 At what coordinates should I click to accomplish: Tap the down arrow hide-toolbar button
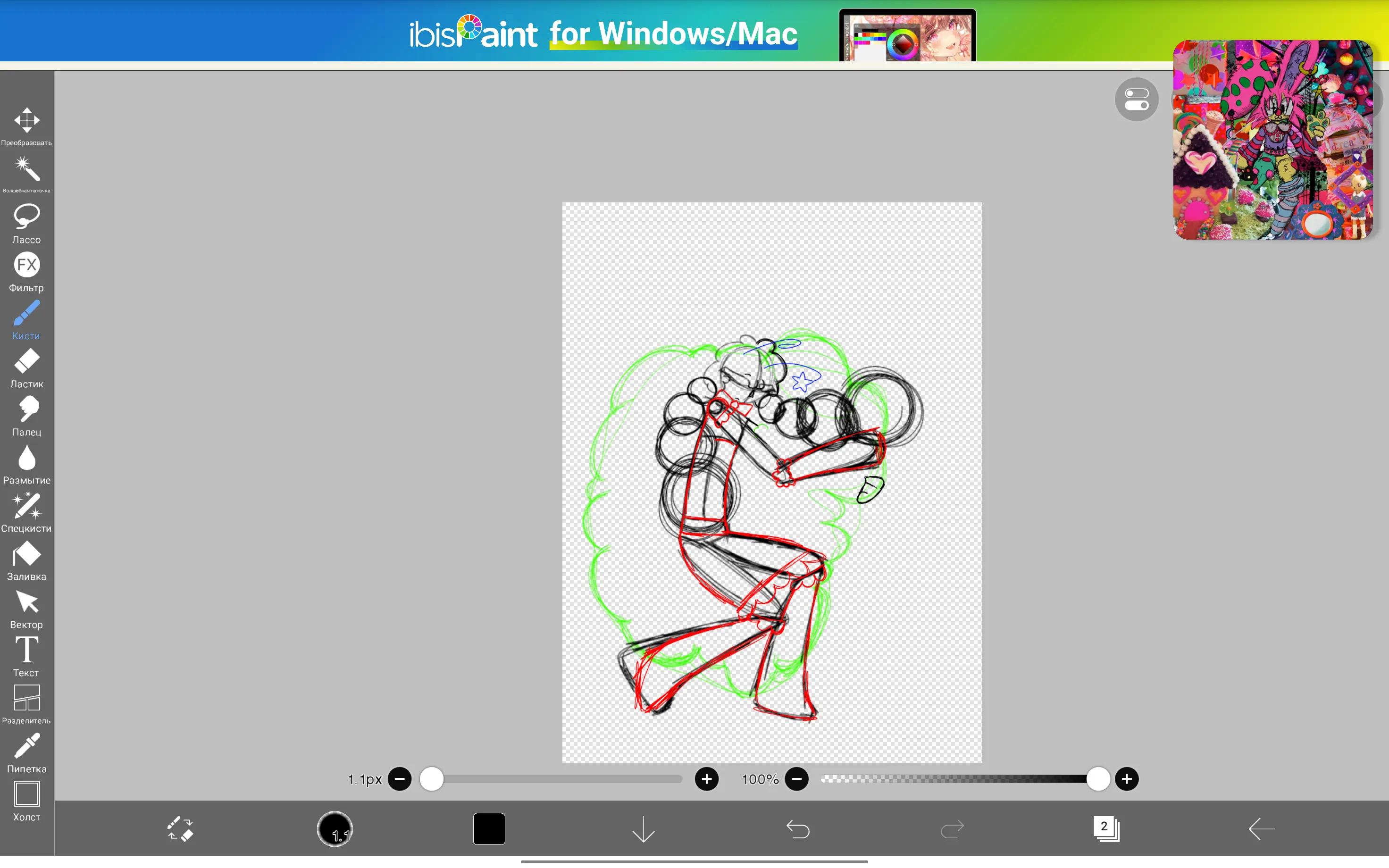(x=644, y=829)
